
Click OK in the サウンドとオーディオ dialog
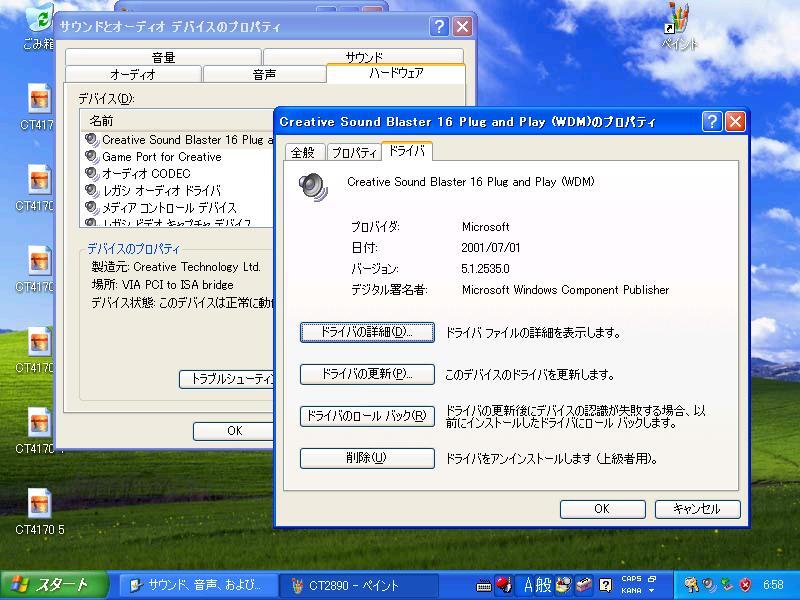[234, 431]
